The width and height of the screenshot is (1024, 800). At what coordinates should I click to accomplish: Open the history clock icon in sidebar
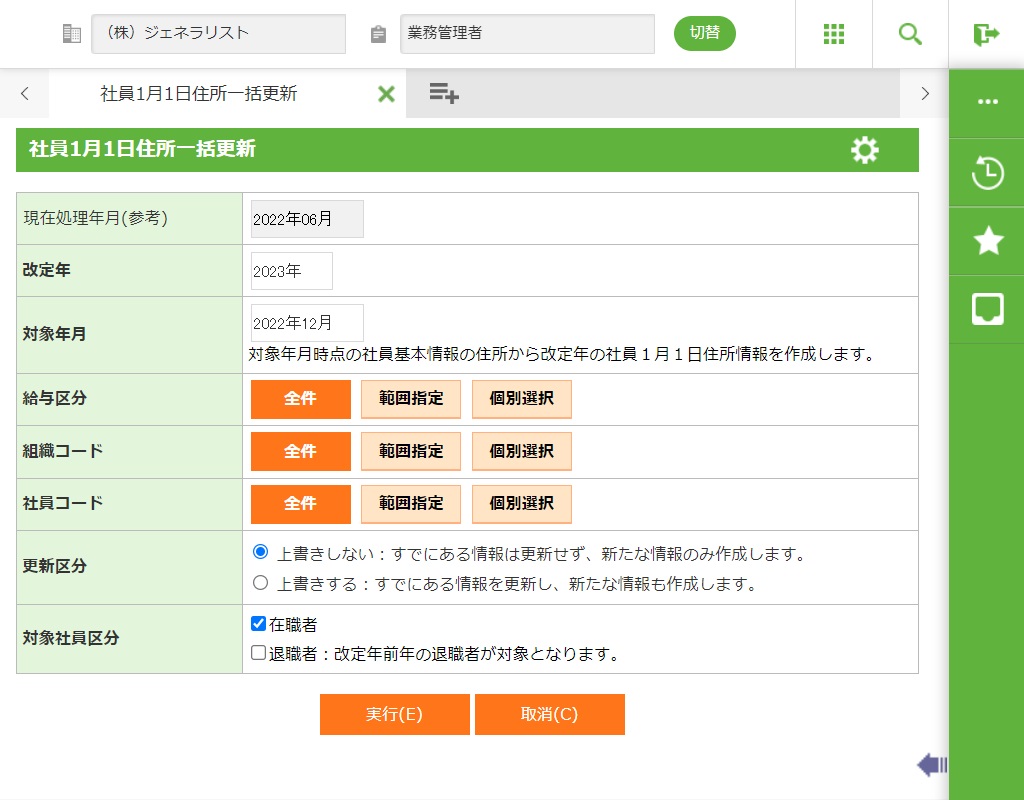pos(987,172)
